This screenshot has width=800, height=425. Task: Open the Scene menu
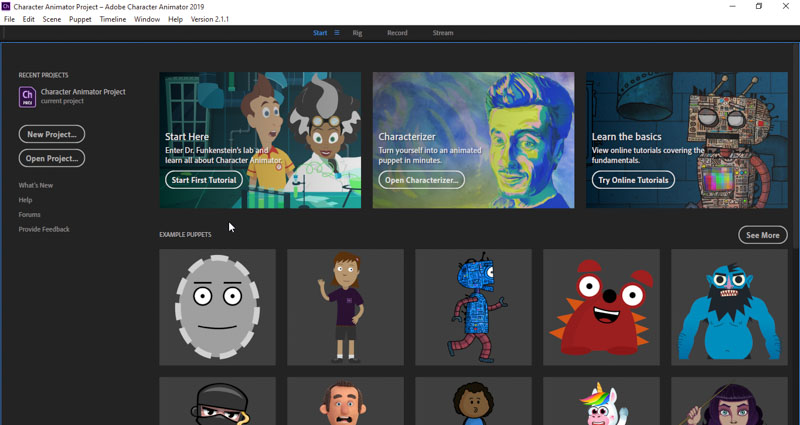[52, 19]
